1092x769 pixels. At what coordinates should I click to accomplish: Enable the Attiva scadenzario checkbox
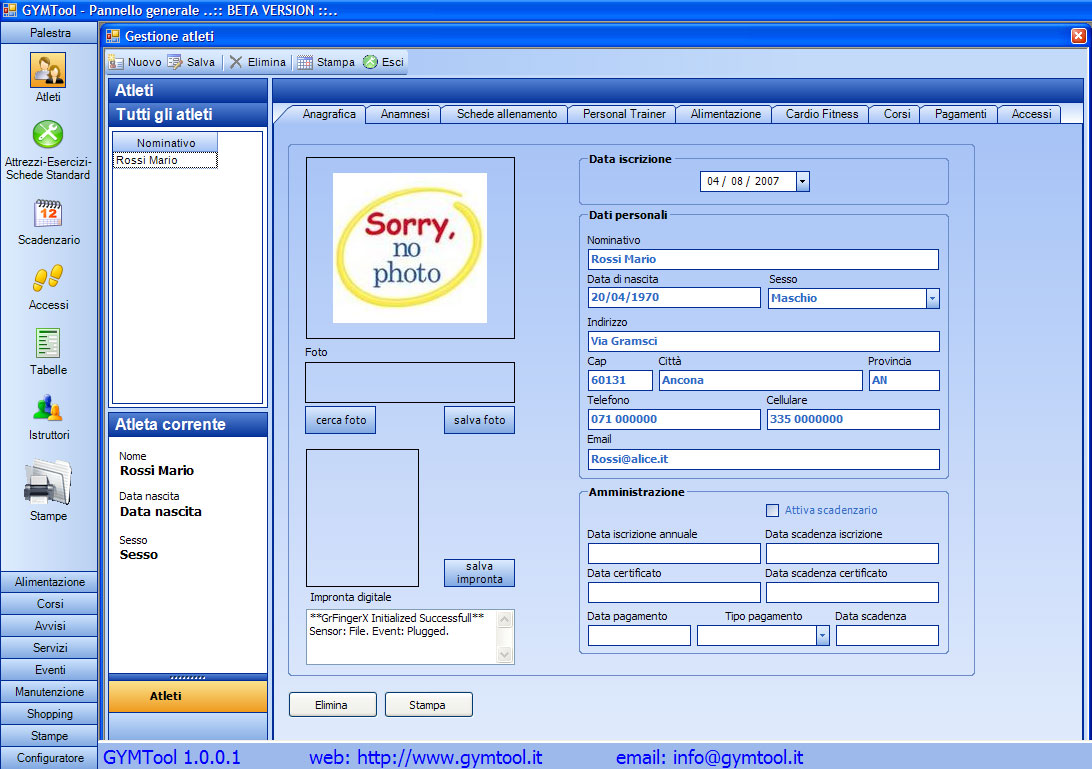(x=772, y=510)
